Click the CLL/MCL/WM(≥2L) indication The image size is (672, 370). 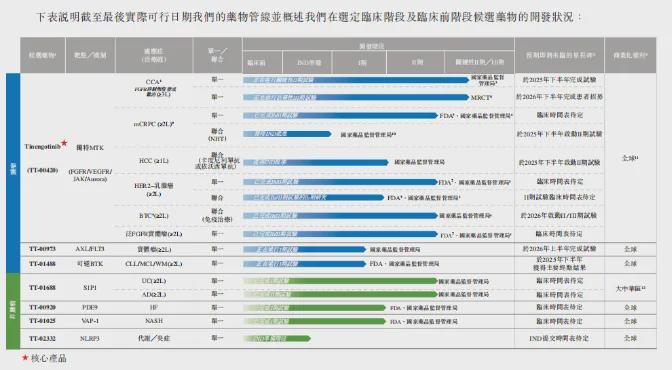click(153, 264)
